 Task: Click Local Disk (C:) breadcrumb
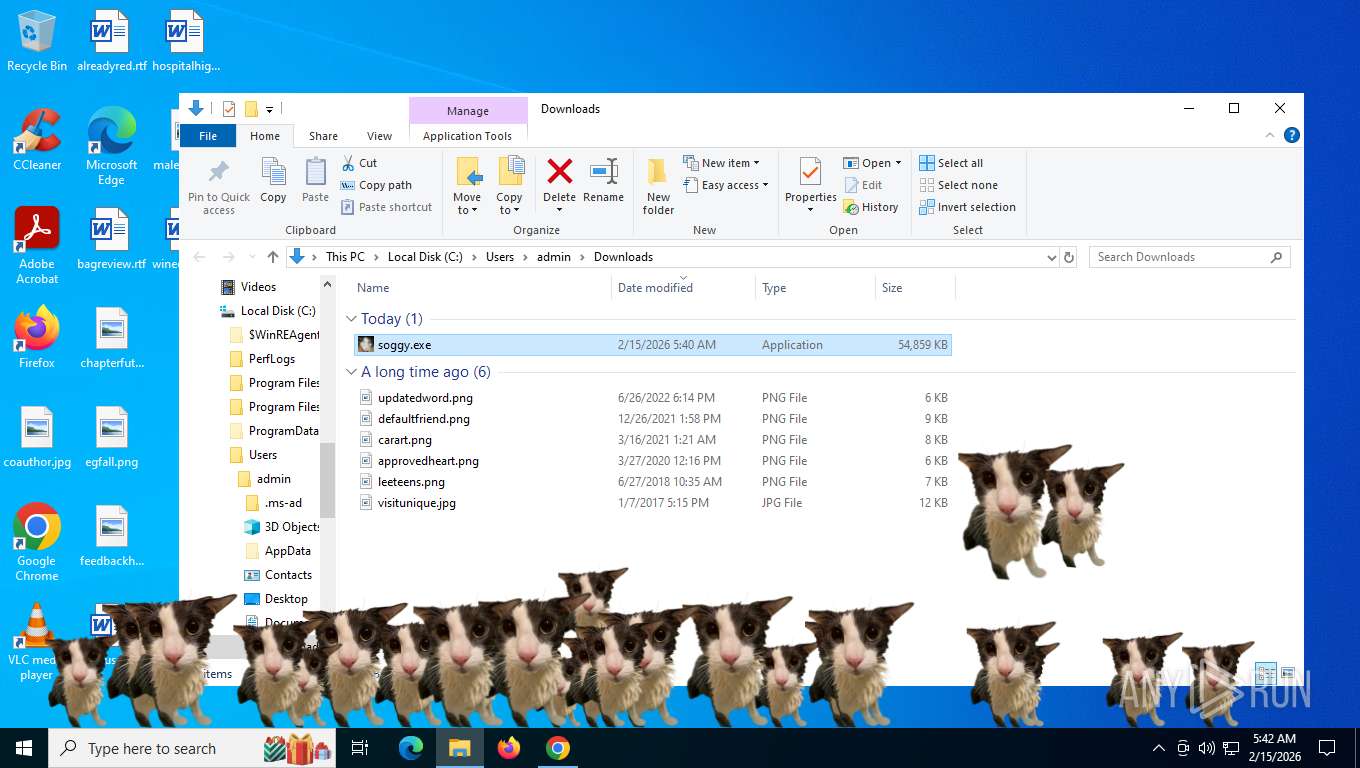tap(425, 257)
